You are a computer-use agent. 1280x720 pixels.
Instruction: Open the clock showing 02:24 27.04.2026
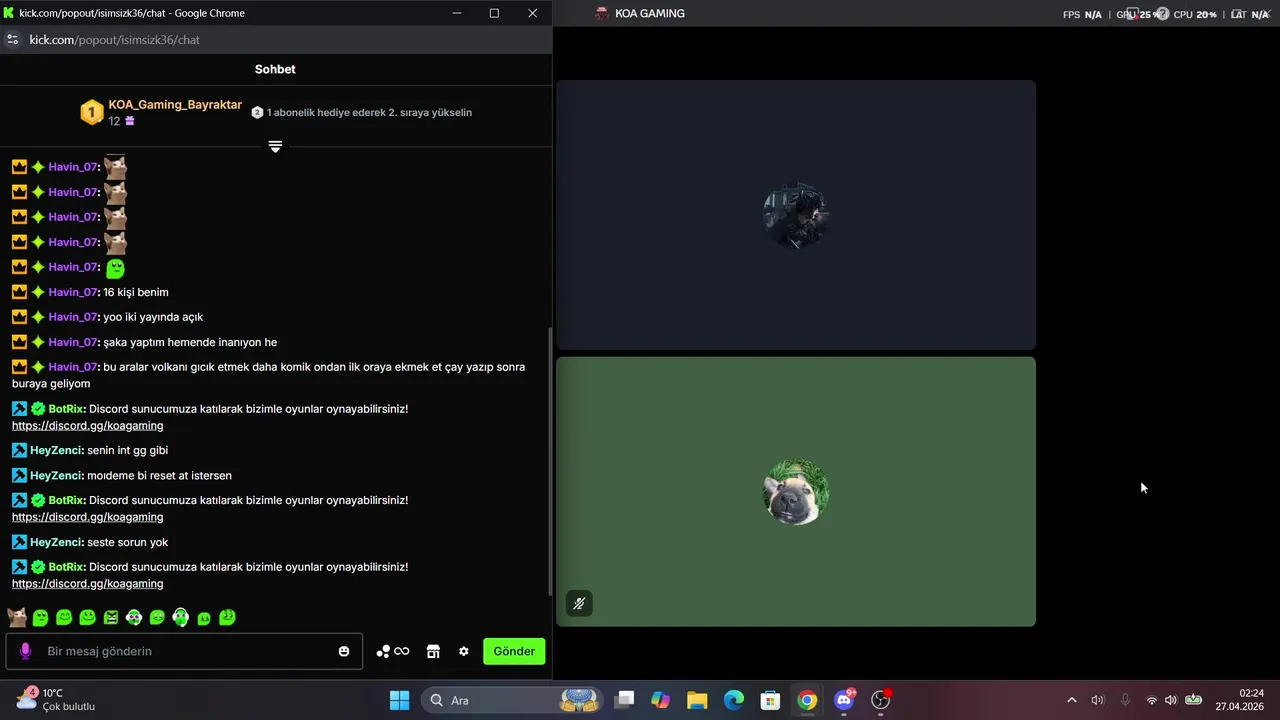point(1240,700)
